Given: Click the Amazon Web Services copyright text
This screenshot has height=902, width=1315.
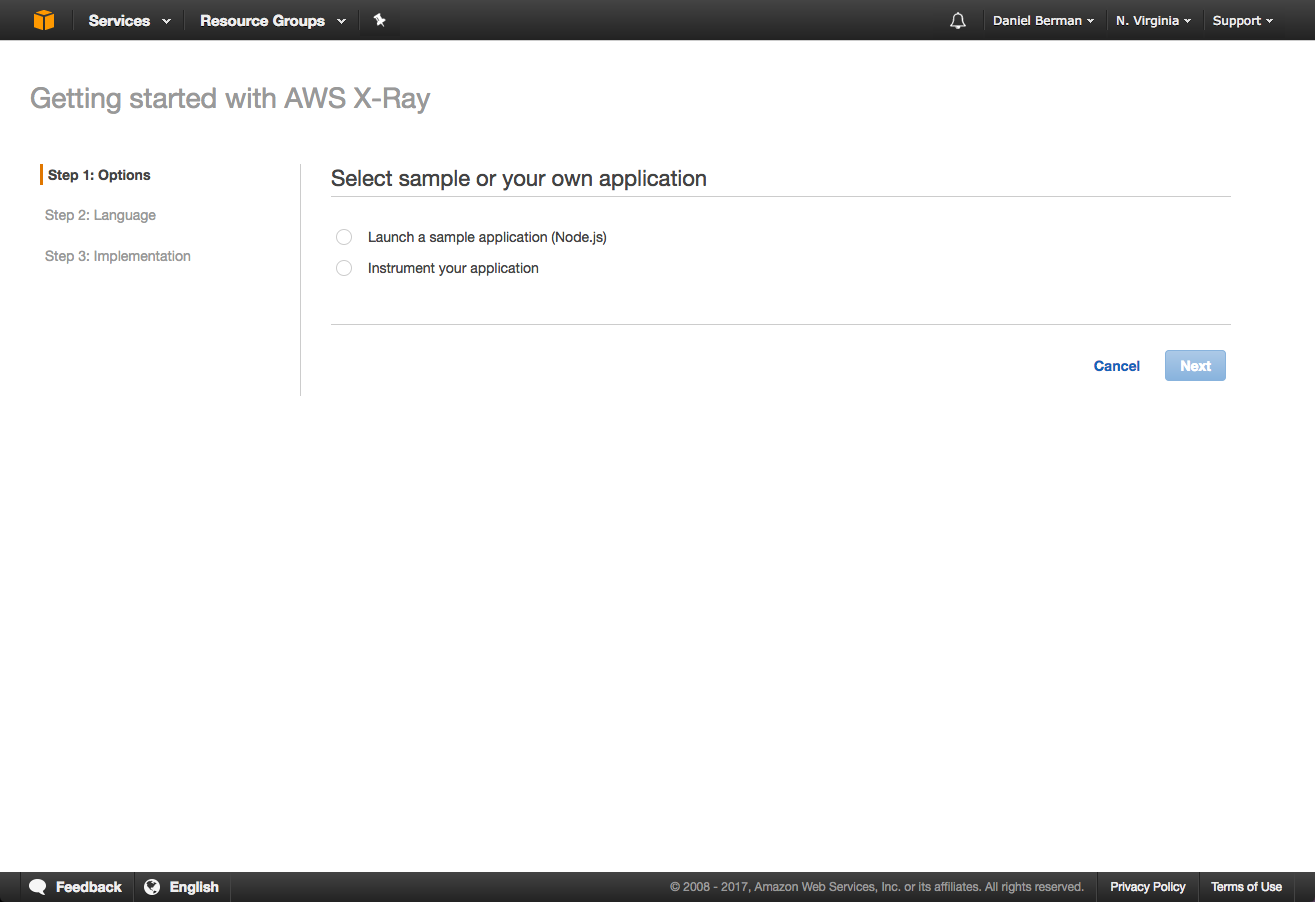Looking at the screenshot, I should coord(877,887).
